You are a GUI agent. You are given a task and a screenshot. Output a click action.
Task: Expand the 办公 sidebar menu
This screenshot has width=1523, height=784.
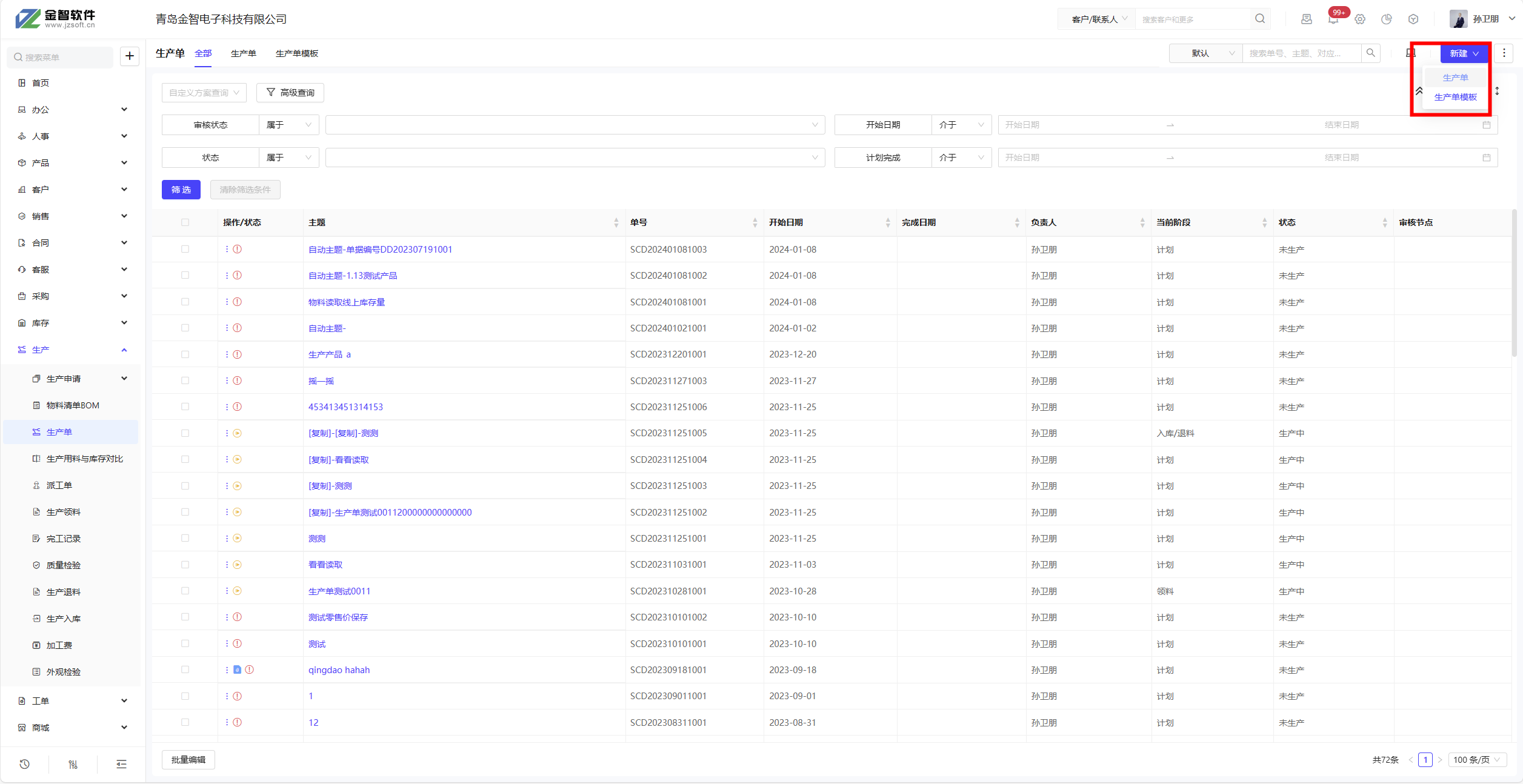pos(73,110)
